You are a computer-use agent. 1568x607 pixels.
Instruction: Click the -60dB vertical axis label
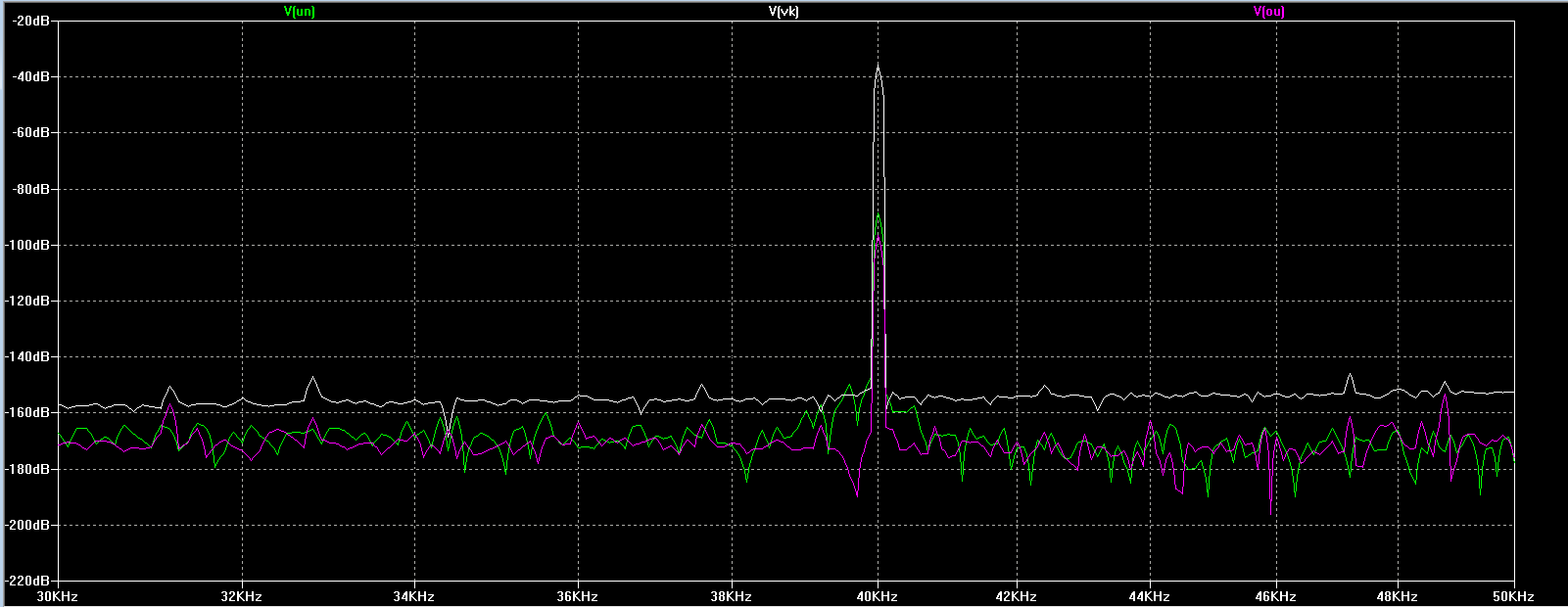tap(32, 132)
